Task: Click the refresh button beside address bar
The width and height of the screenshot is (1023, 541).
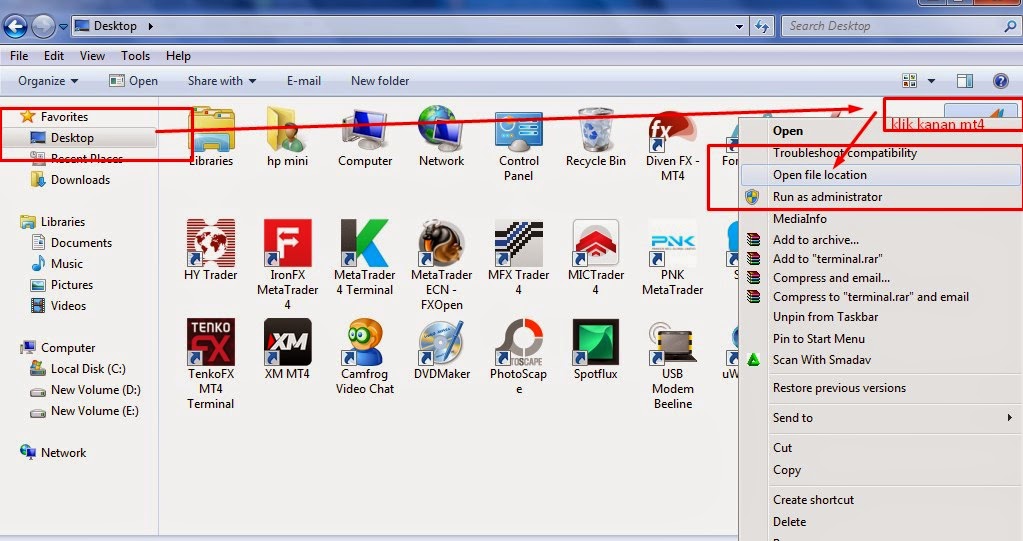Action: click(x=761, y=26)
